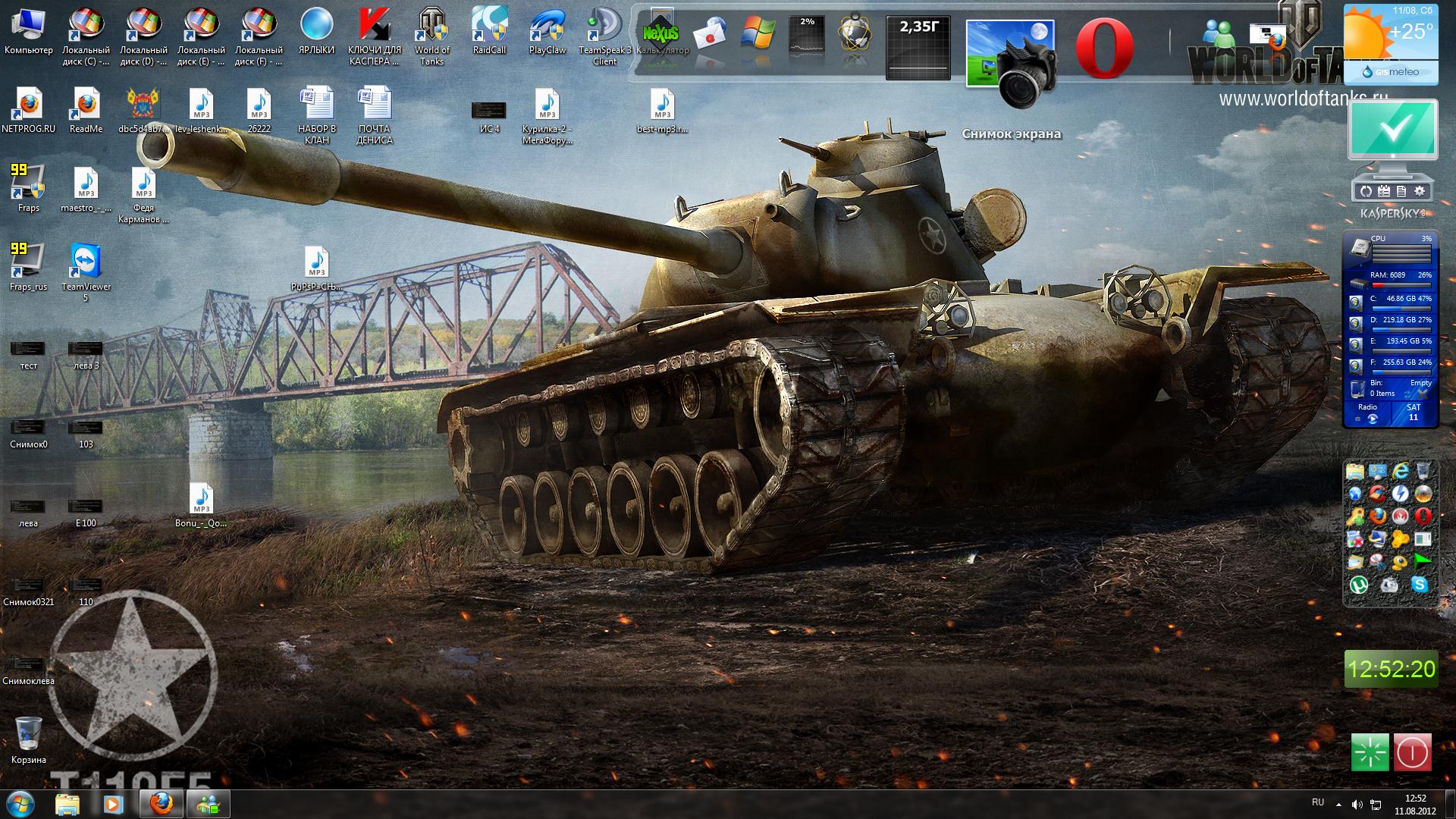Open the Messenger people icon in dock

pyautogui.click(x=1219, y=33)
